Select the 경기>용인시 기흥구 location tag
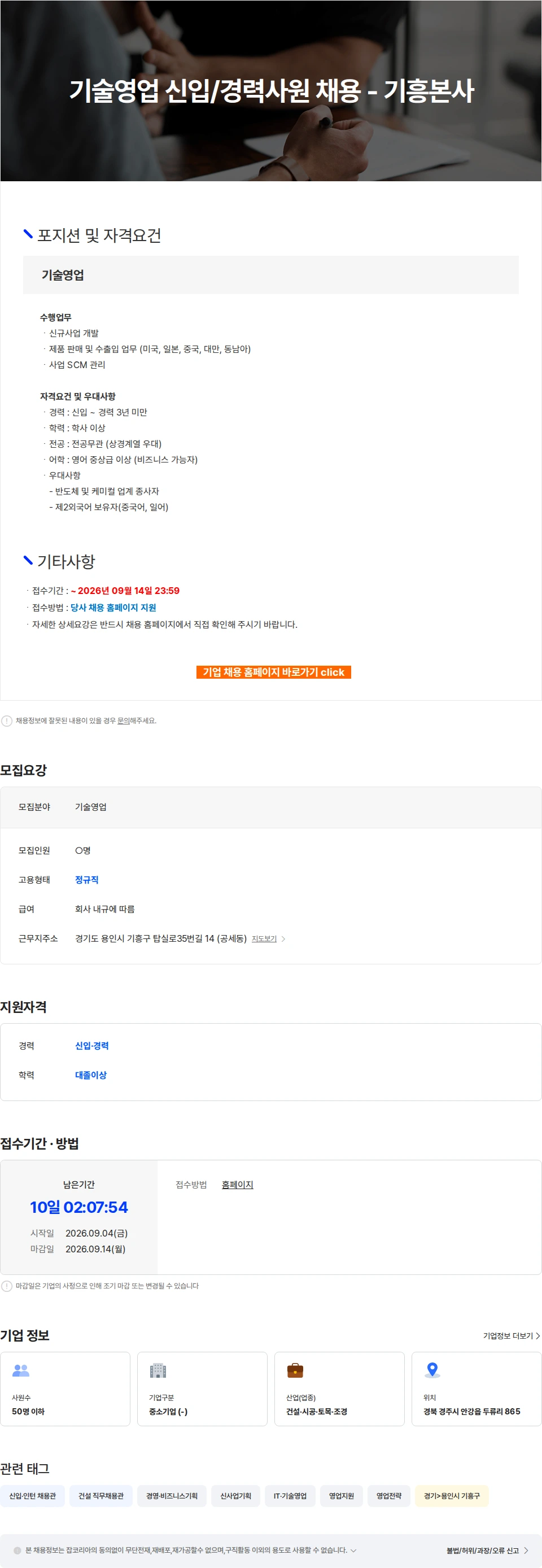The height and width of the screenshot is (1568, 542). pos(452,1496)
